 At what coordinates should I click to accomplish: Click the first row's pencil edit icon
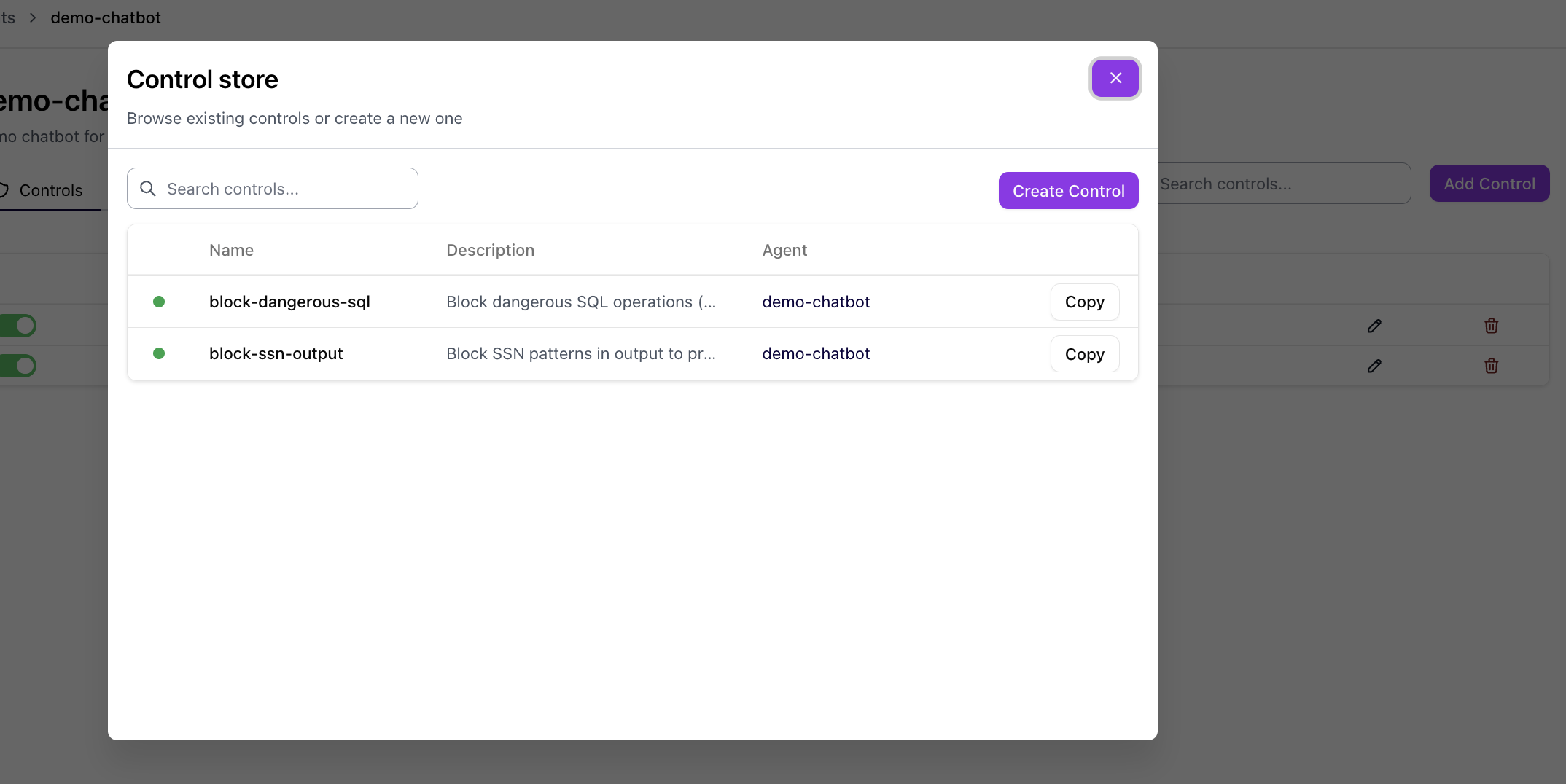[1374, 326]
